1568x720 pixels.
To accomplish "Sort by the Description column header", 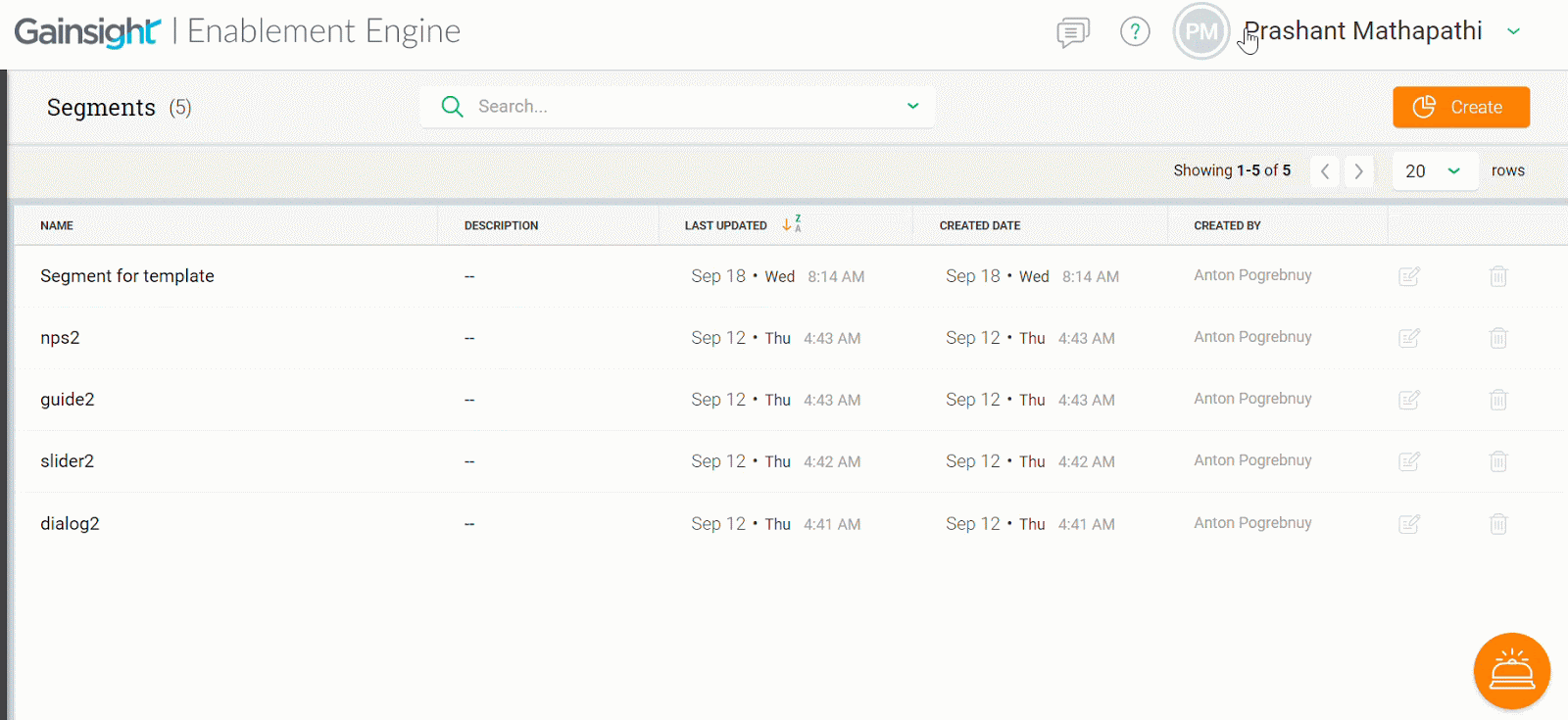I will tap(501, 225).
